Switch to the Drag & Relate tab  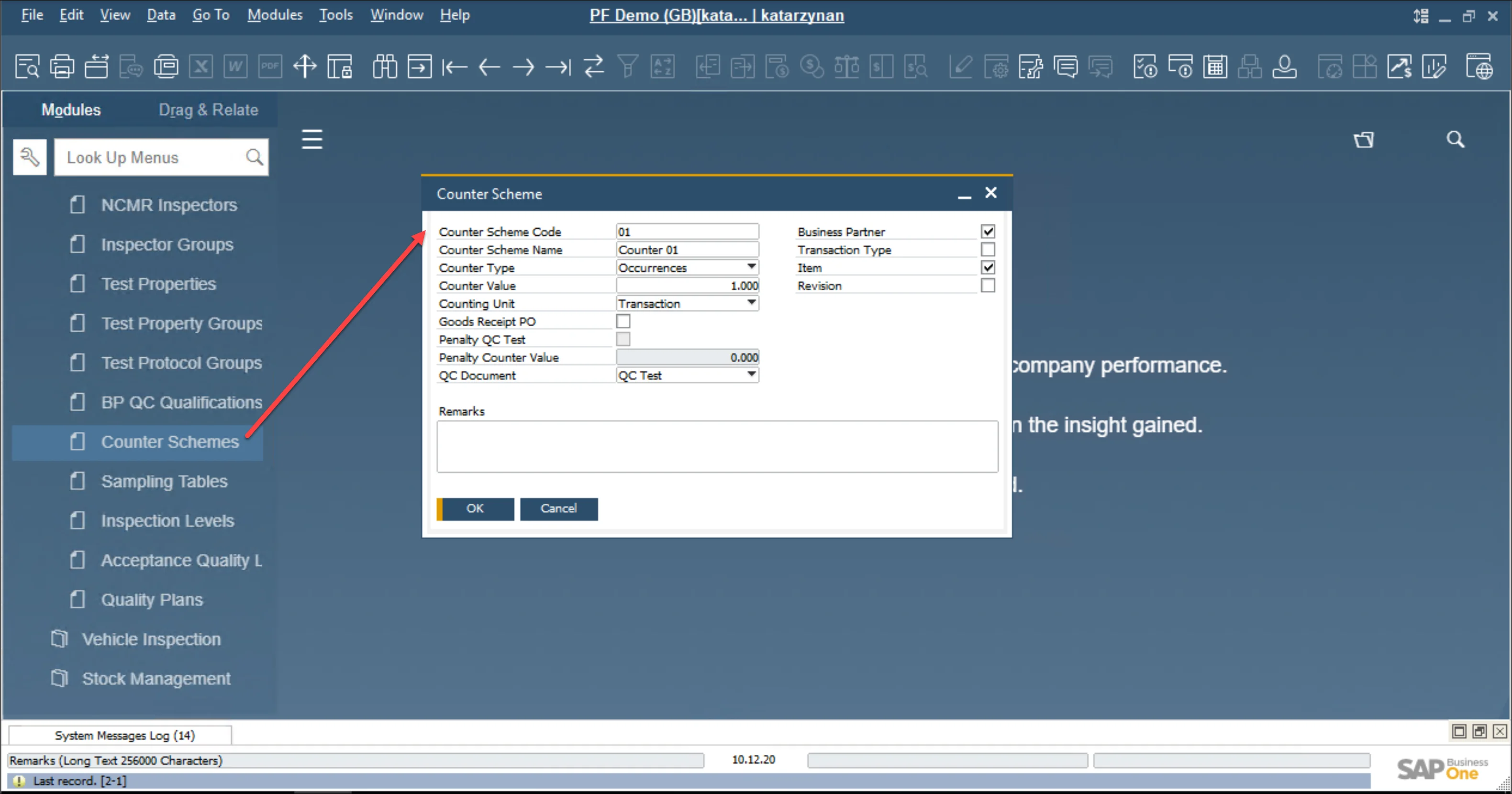point(208,110)
